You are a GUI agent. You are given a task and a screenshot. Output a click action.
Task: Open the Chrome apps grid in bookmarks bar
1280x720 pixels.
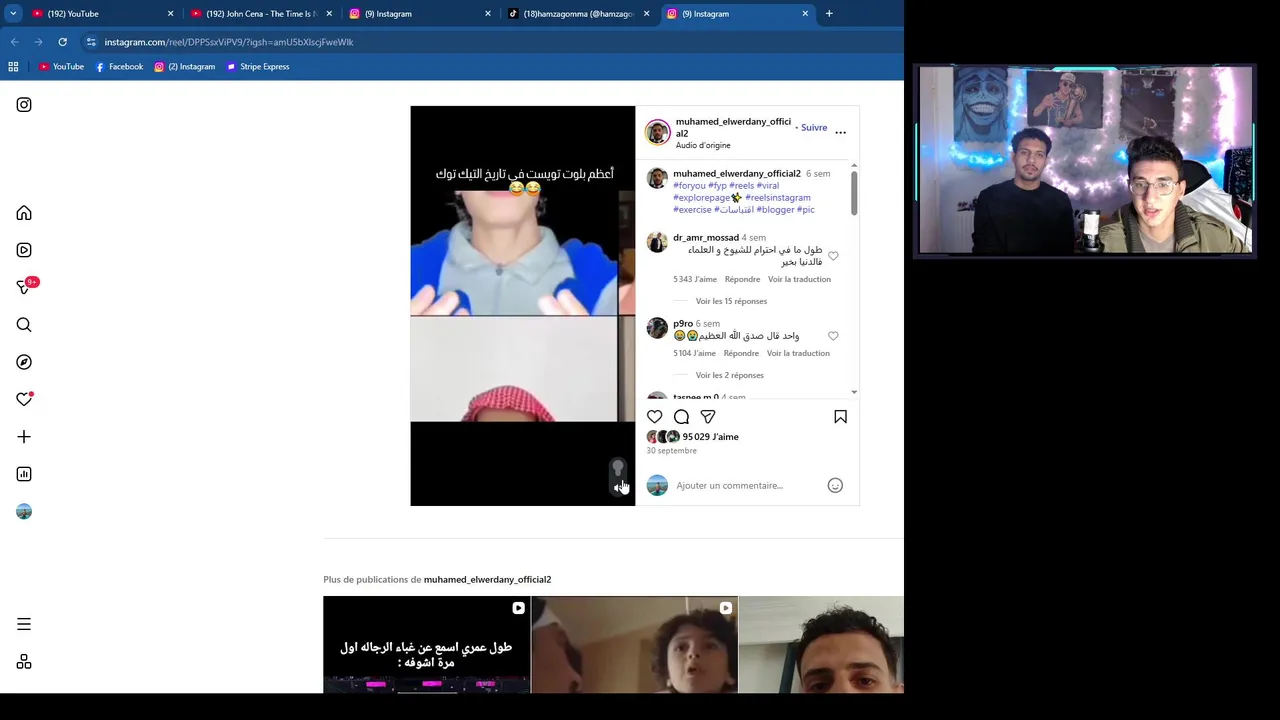(x=13, y=67)
